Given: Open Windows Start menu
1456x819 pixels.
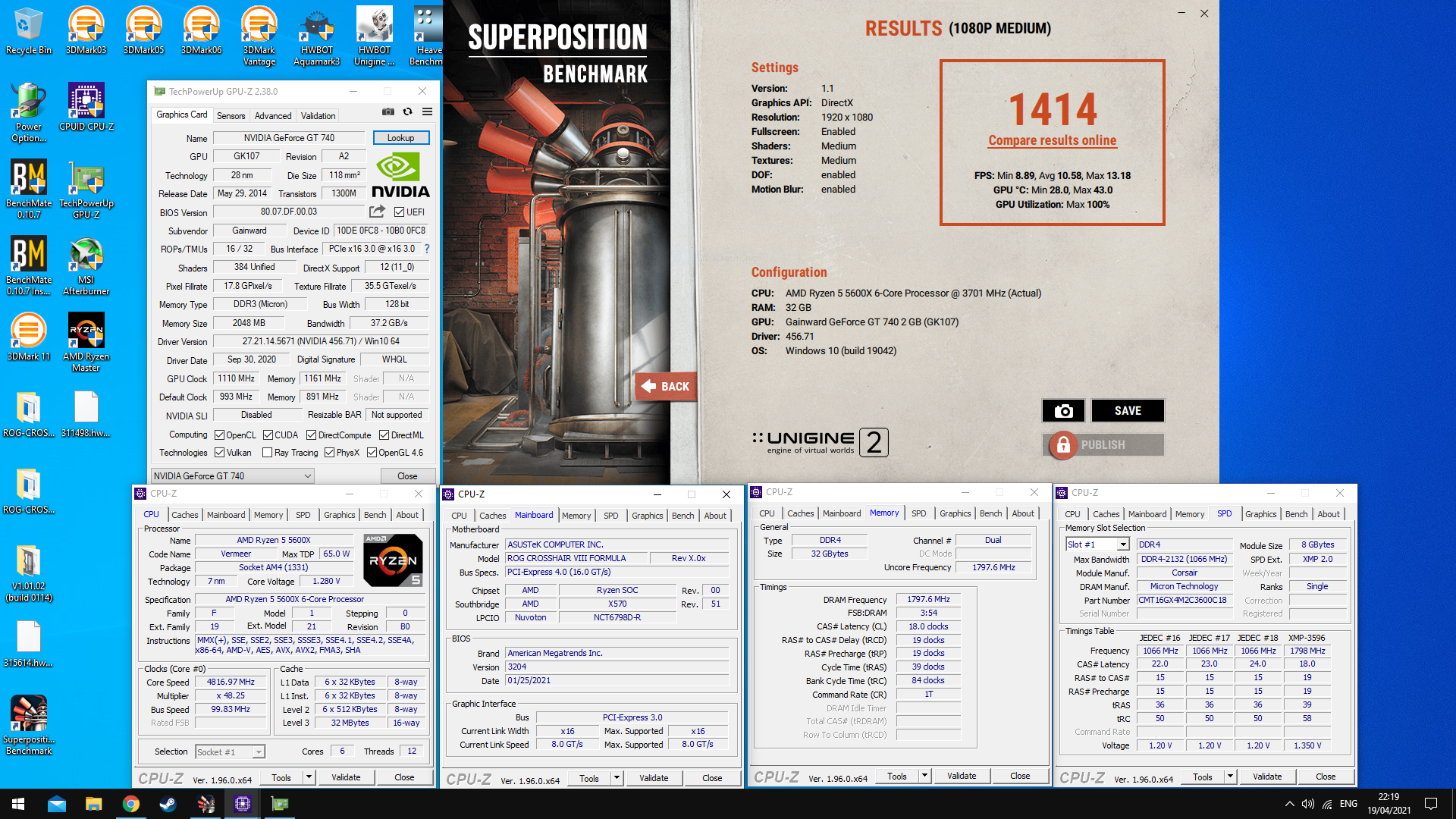Looking at the screenshot, I should pos(18,804).
